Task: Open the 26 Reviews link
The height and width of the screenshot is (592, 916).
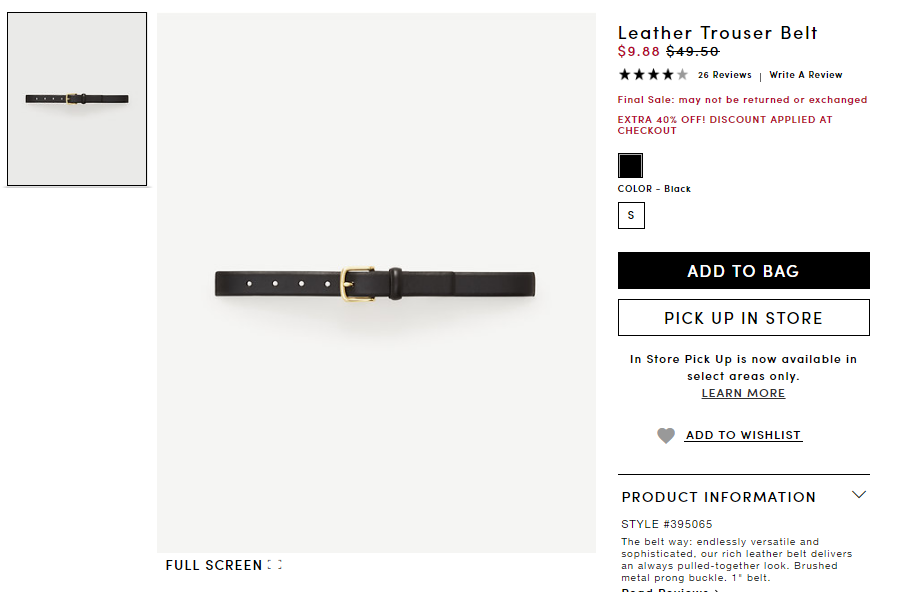Action: (724, 75)
